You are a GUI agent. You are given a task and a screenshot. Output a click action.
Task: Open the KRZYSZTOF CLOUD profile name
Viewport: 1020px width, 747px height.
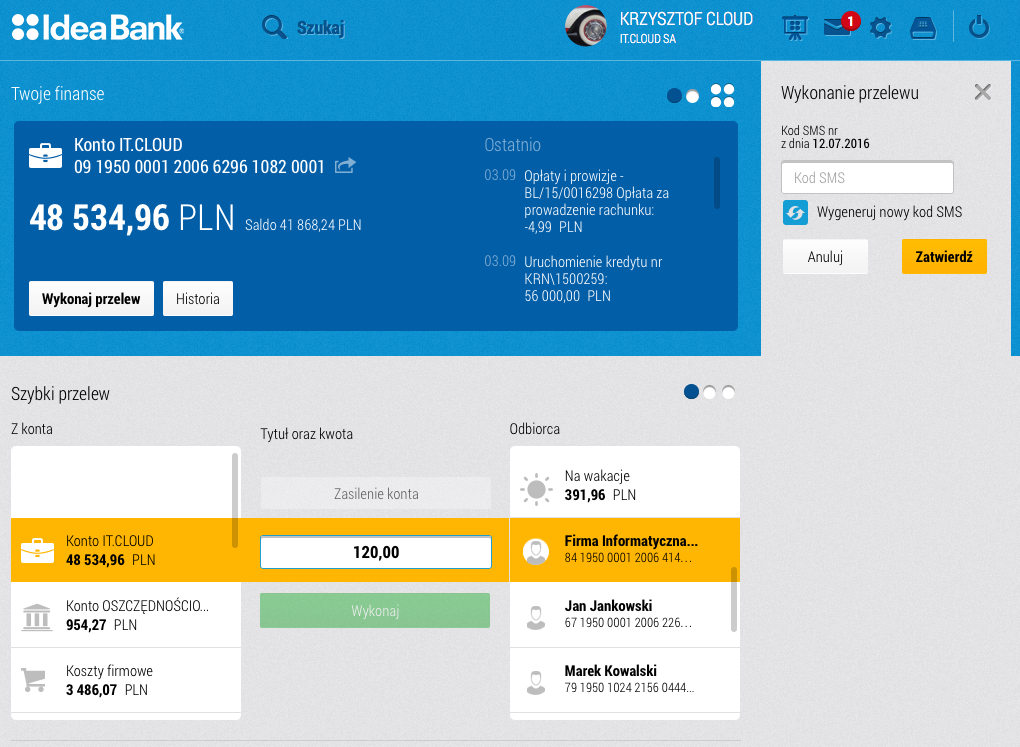[x=686, y=20]
